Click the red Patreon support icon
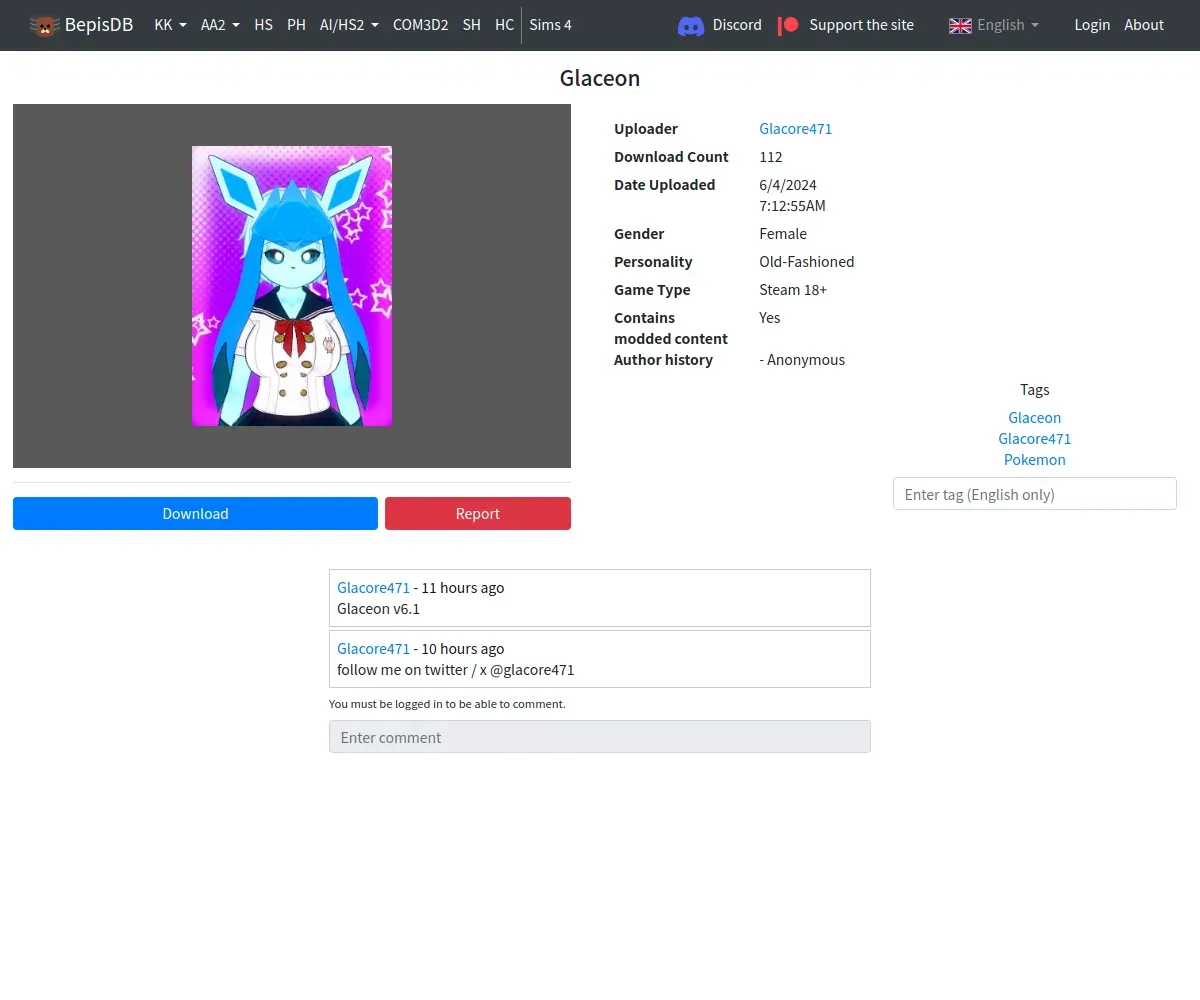Viewport: 1200px width, 1000px height. click(x=789, y=25)
